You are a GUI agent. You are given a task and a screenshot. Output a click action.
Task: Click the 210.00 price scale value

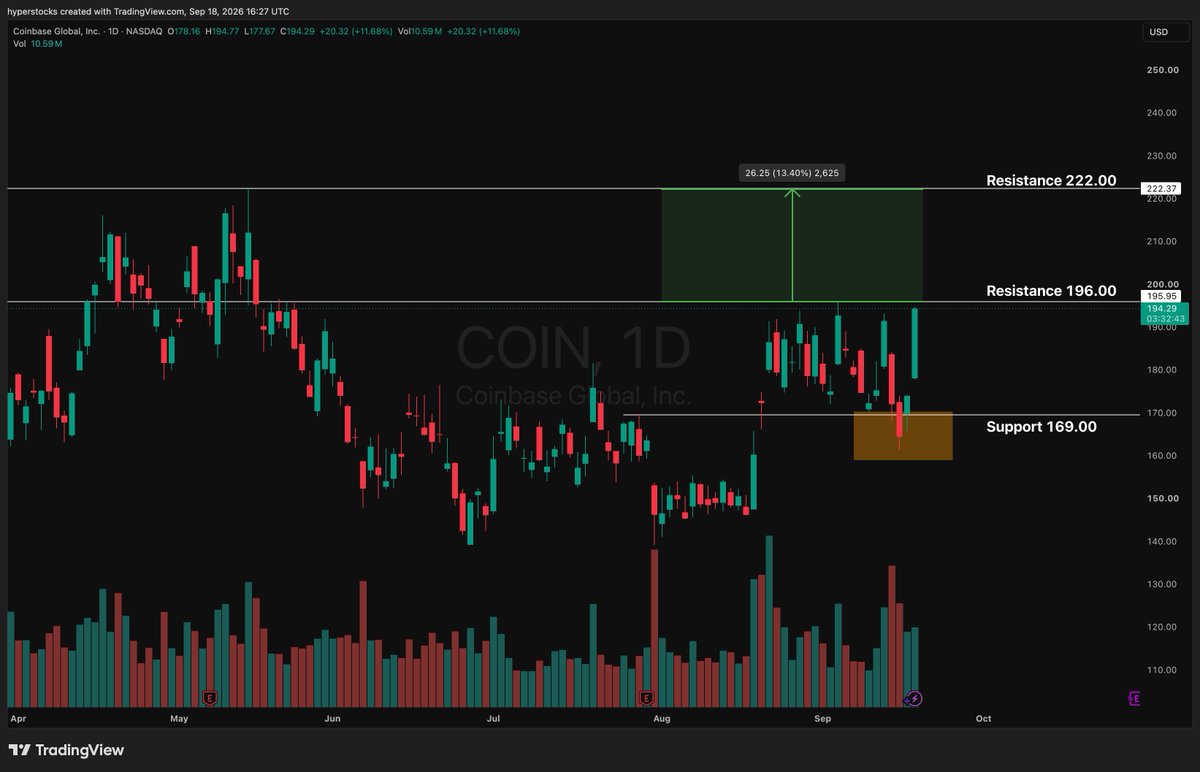pyautogui.click(x=1162, y=241)
